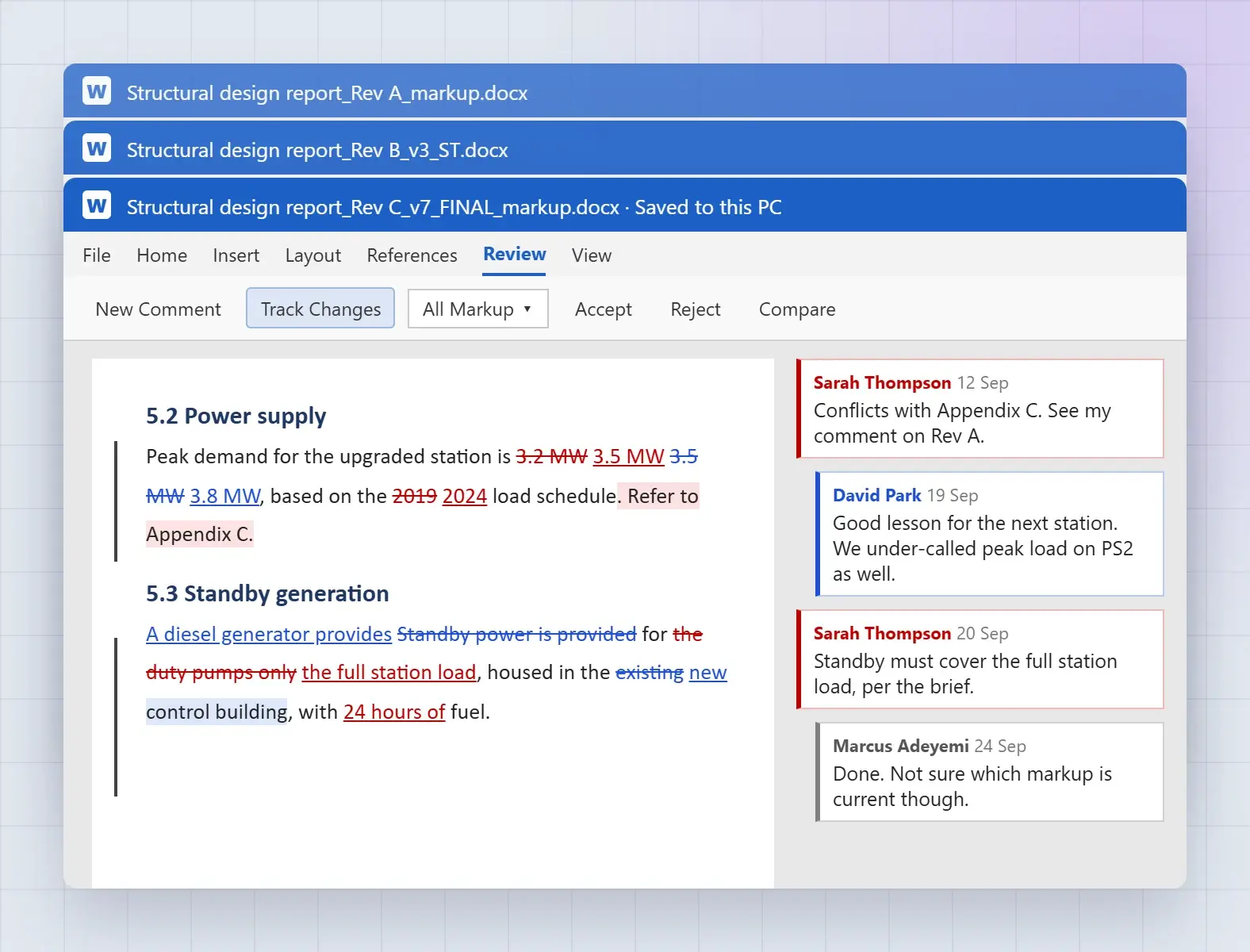Open Sarah Thompson's 20 Sep comment
This screenshot has height=952, width=1250.
pos(980,659)
